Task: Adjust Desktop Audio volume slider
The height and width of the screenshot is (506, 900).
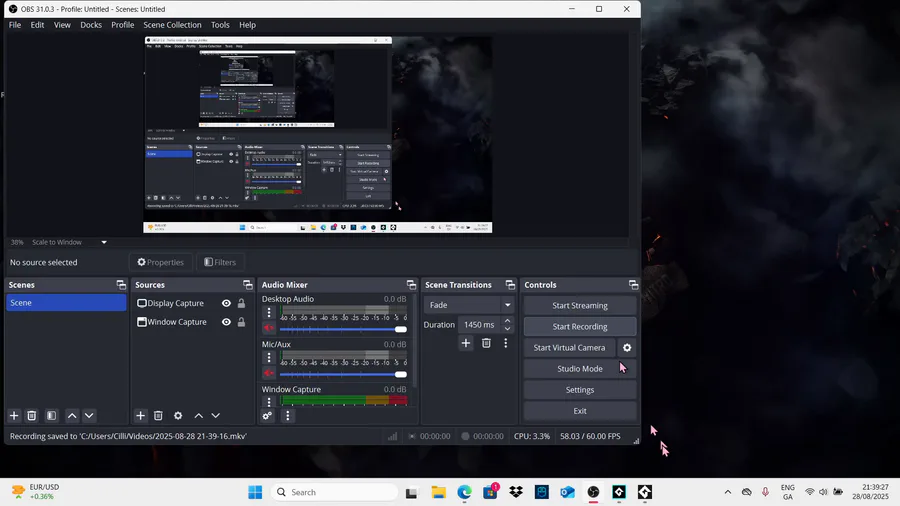Action: (343, 329)
